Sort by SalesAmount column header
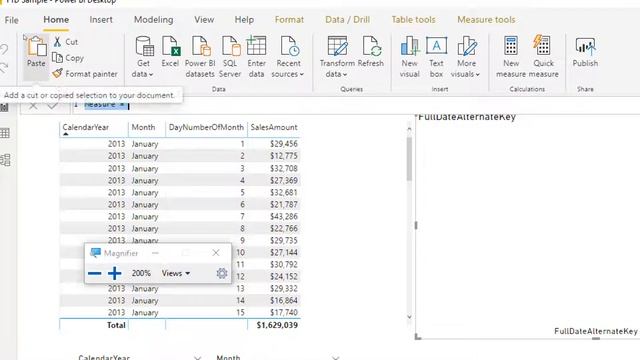 pos(274,127)
